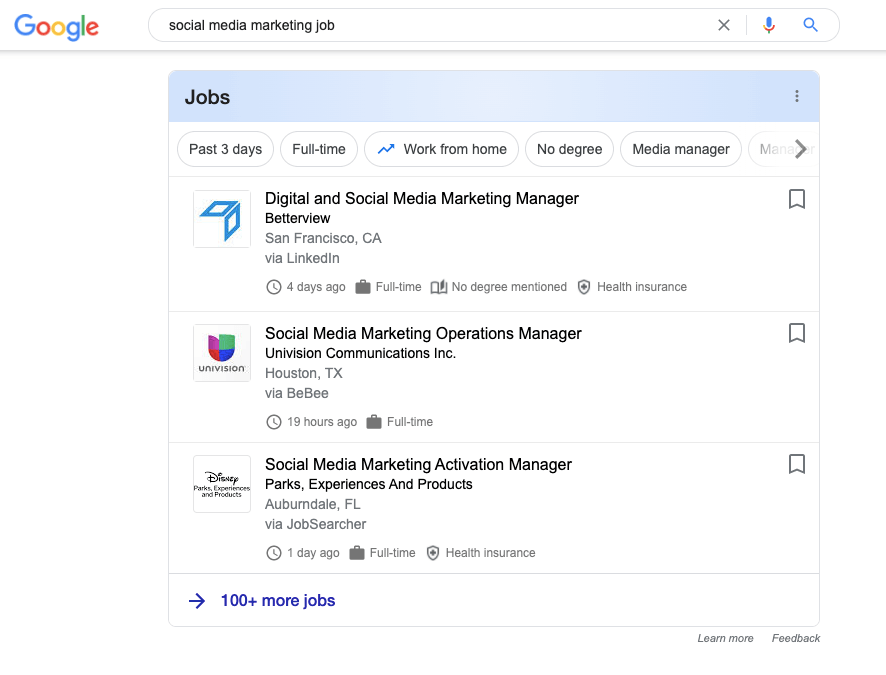This screenshot has height=675, width=886.
Task: Click the Feedback link
Action: pyautogui.click(x=795, y=638)
